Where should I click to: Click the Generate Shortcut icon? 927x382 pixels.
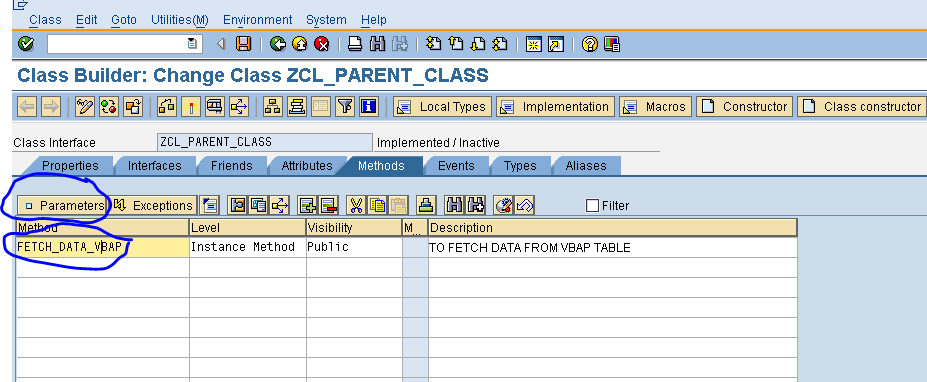pos(556,44)
